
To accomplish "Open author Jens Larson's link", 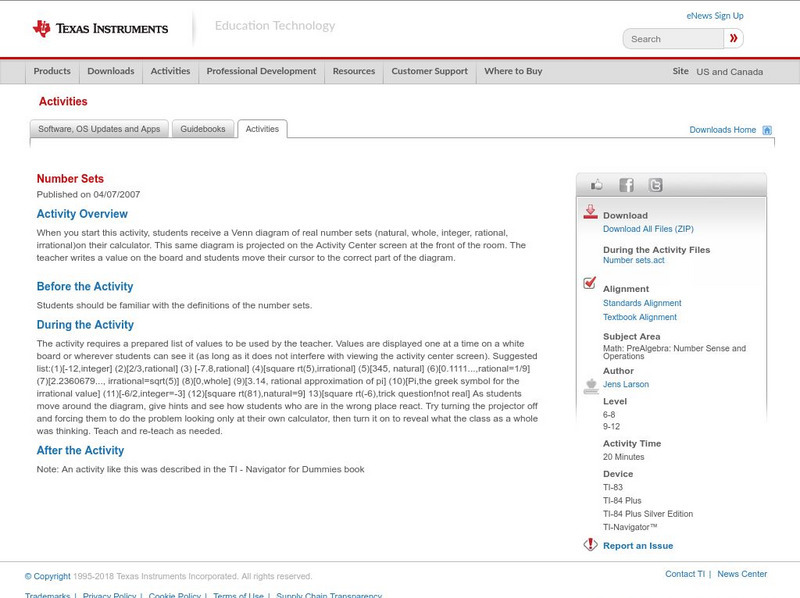I will 626,384.
